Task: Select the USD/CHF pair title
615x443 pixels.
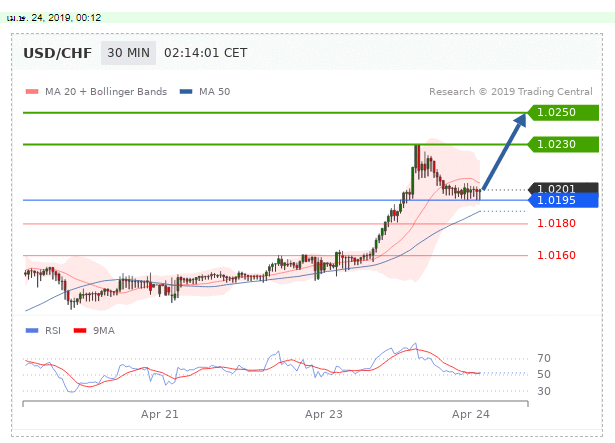Action: [58, 53]
